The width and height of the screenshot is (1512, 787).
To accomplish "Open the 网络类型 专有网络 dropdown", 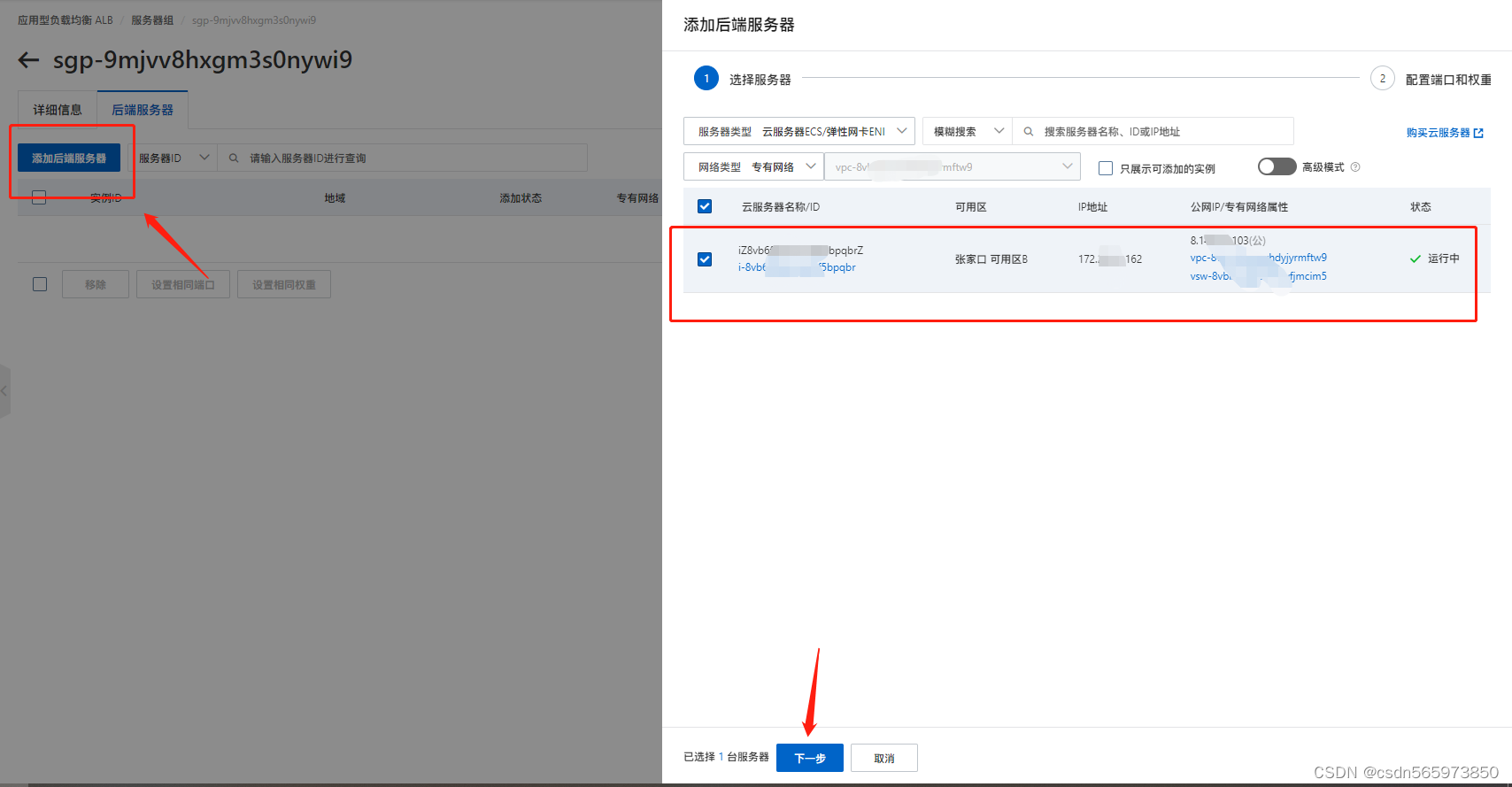I will pyautogui.click(x=753, y=166).
